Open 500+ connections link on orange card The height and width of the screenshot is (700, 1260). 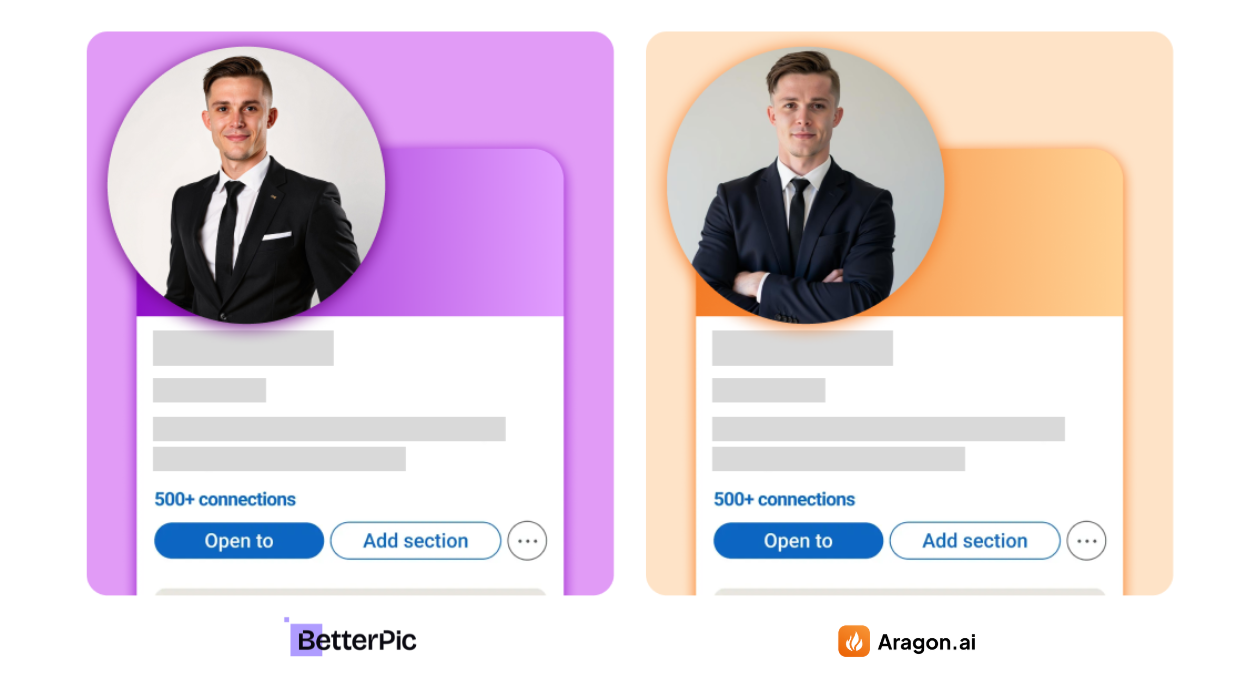(x=784, y=499)
